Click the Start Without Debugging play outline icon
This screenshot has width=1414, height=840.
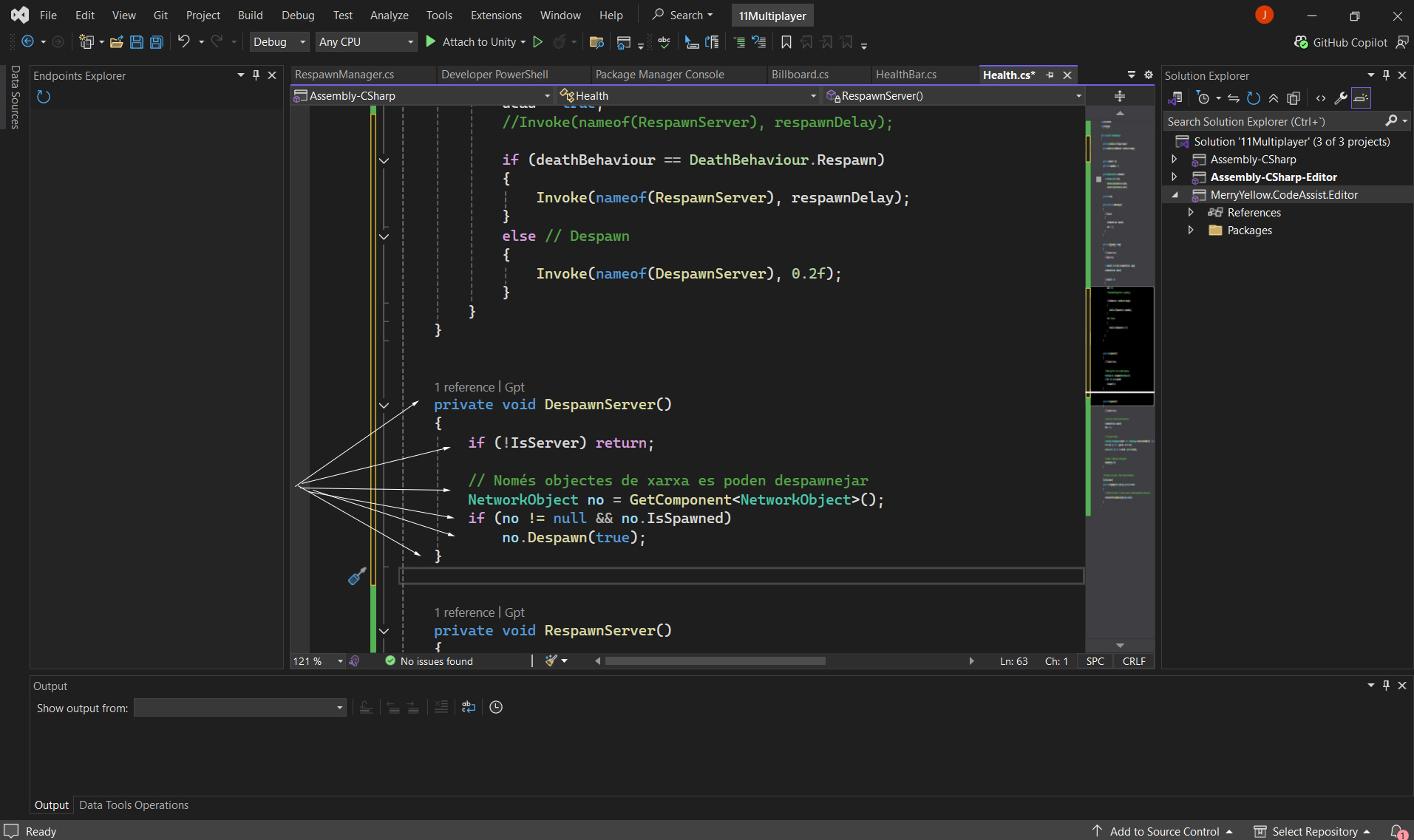point(538,42)
